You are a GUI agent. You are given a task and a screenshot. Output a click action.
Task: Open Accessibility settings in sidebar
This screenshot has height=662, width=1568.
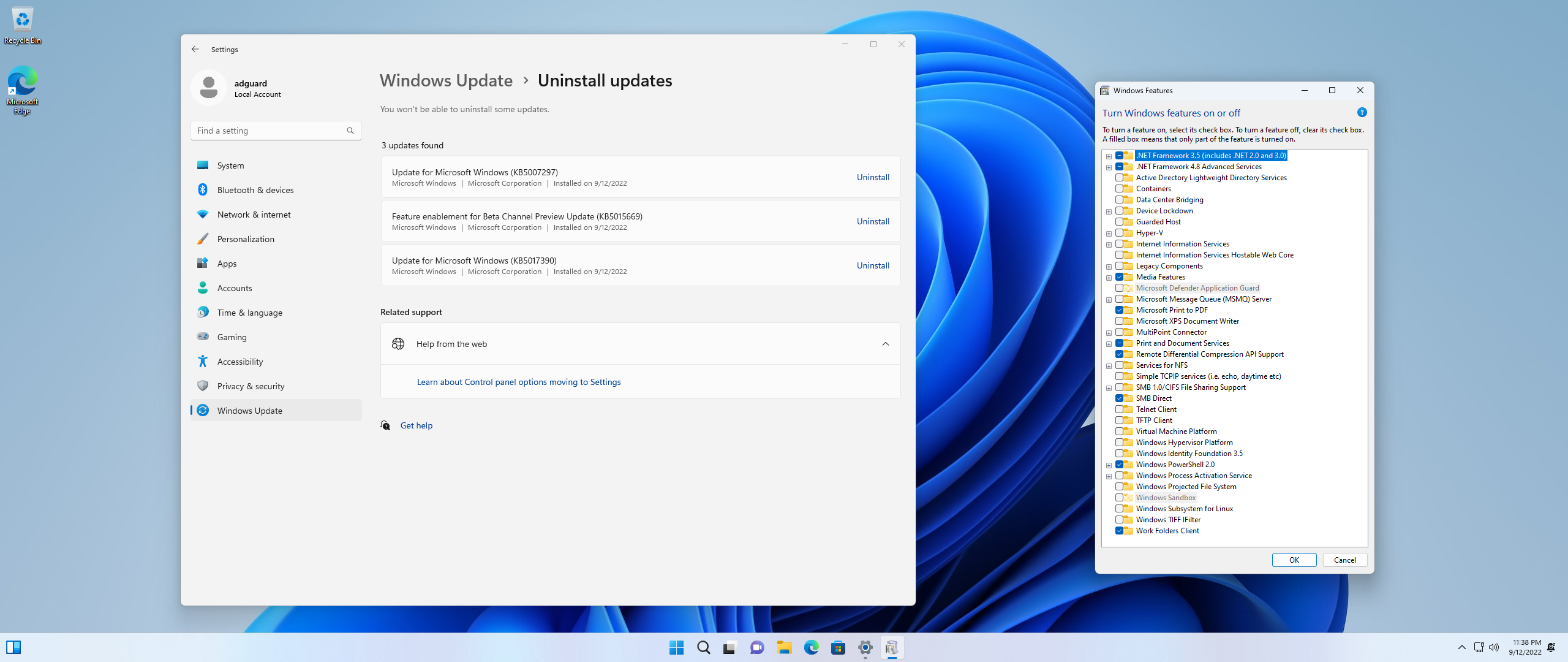click(276, 362)
